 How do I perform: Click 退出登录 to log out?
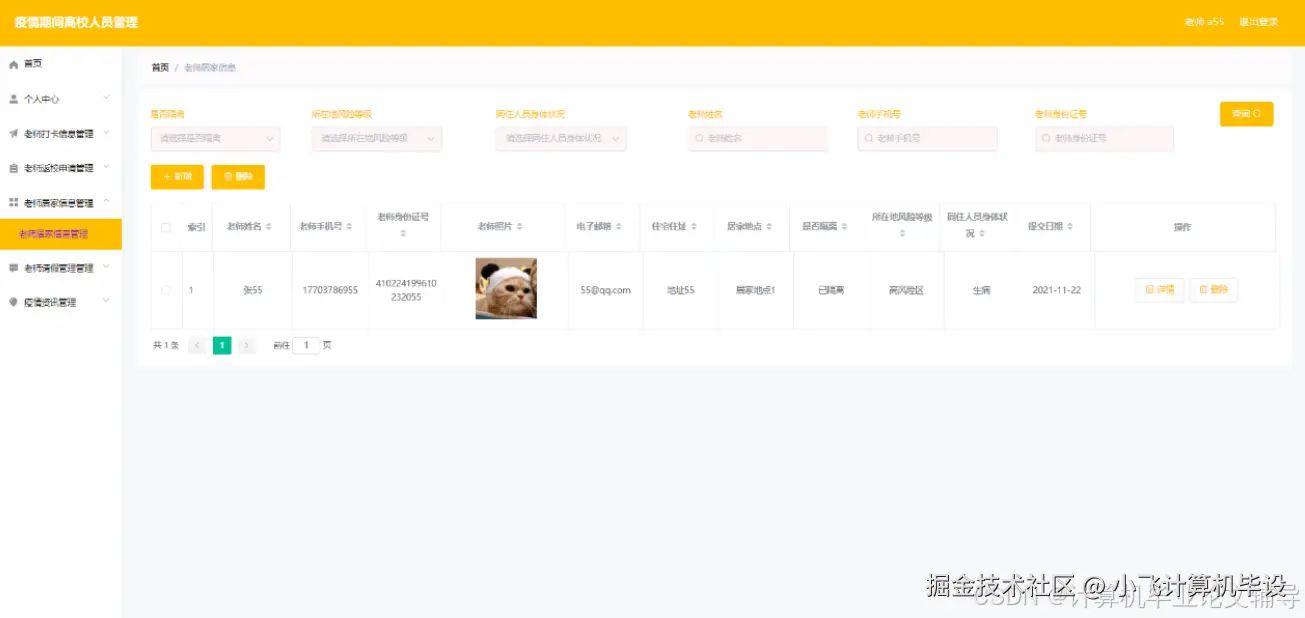click(x=1258, y=22)
